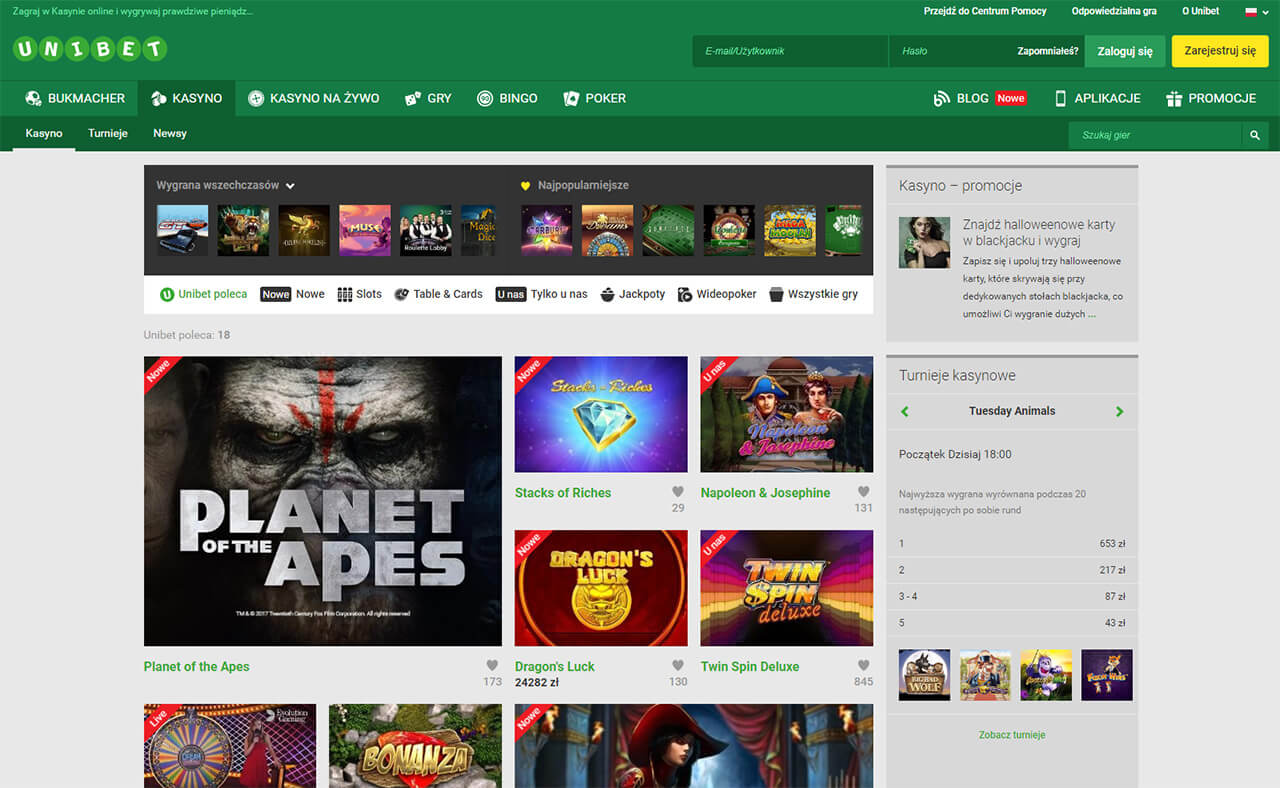Click Tuesday Animals tournament title
Image resolution: width=1280 pixels, height=788 pixels.
click(1012, 411)
